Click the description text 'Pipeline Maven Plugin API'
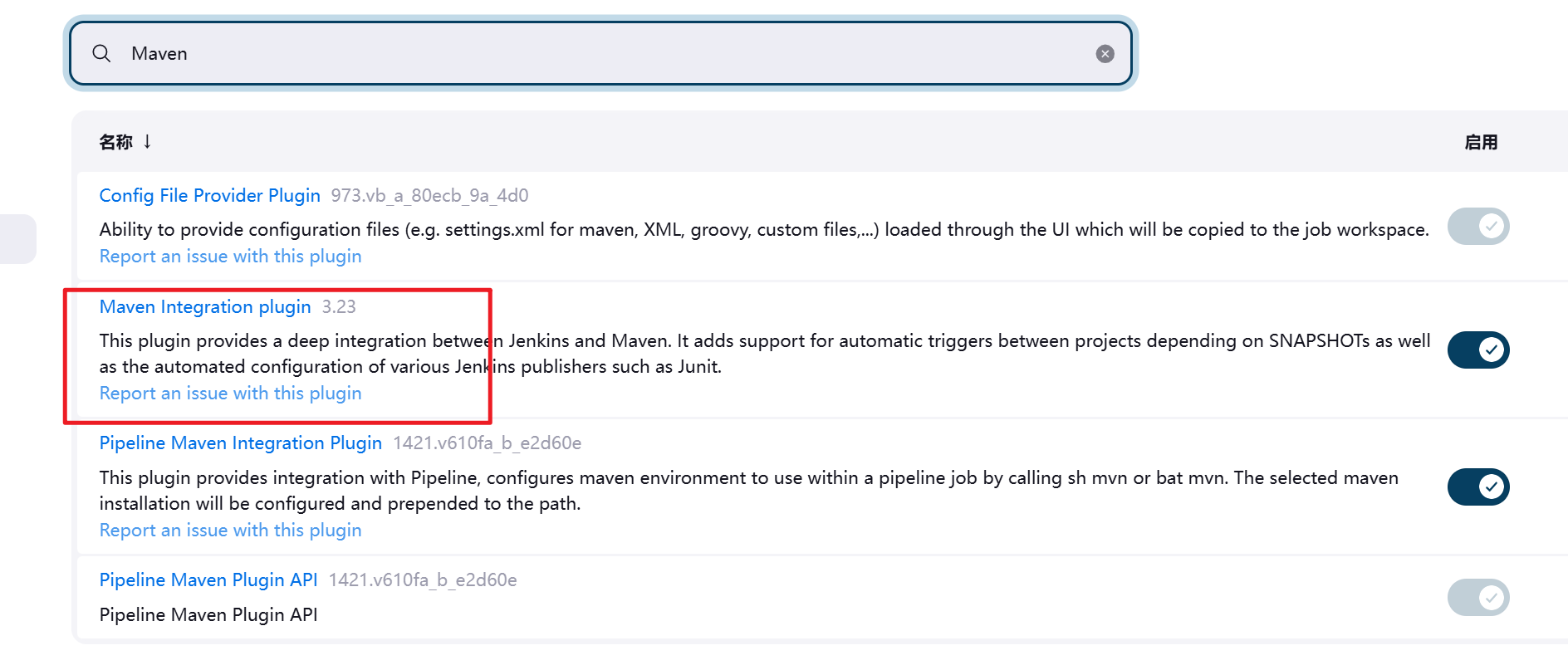1568x670 pixels. [208, 614]
